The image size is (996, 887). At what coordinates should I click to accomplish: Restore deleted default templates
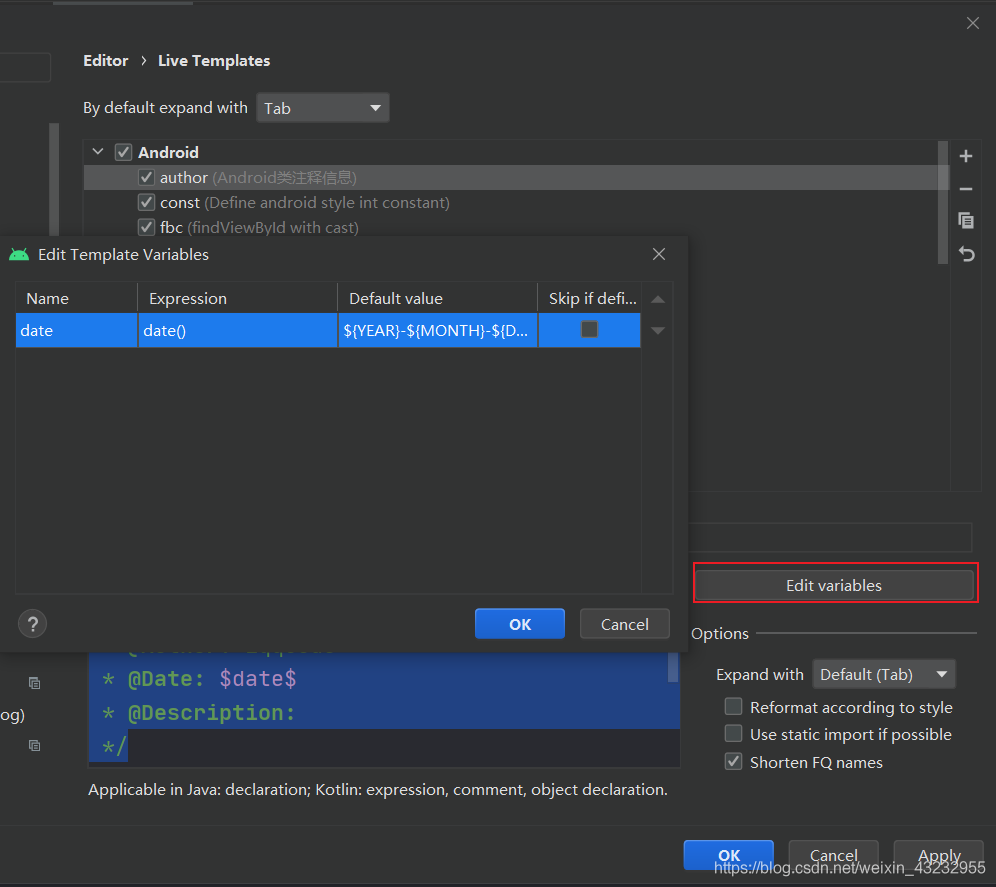click(x=965, y=254)
